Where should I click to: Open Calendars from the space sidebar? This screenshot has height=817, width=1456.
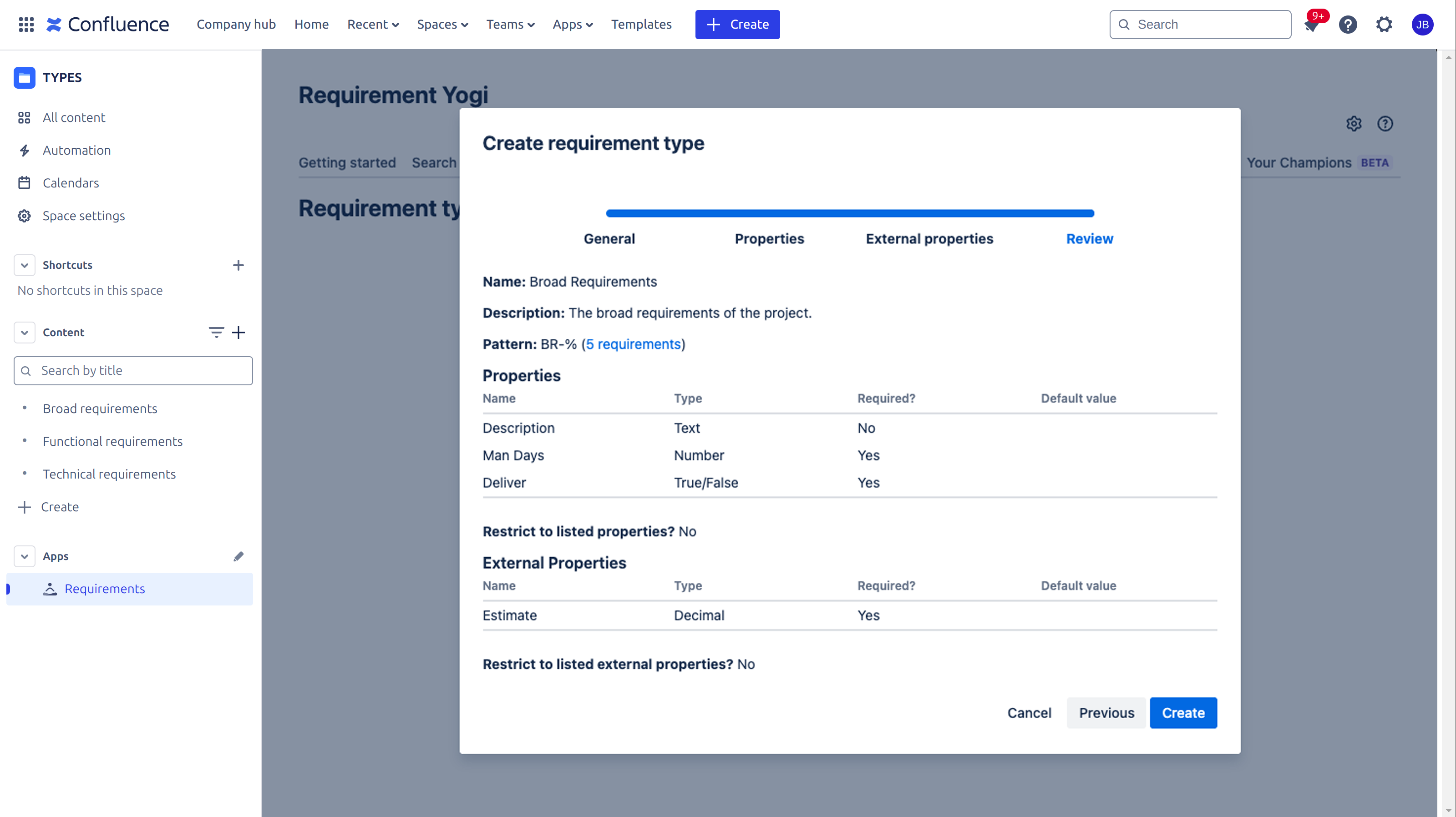72,182
